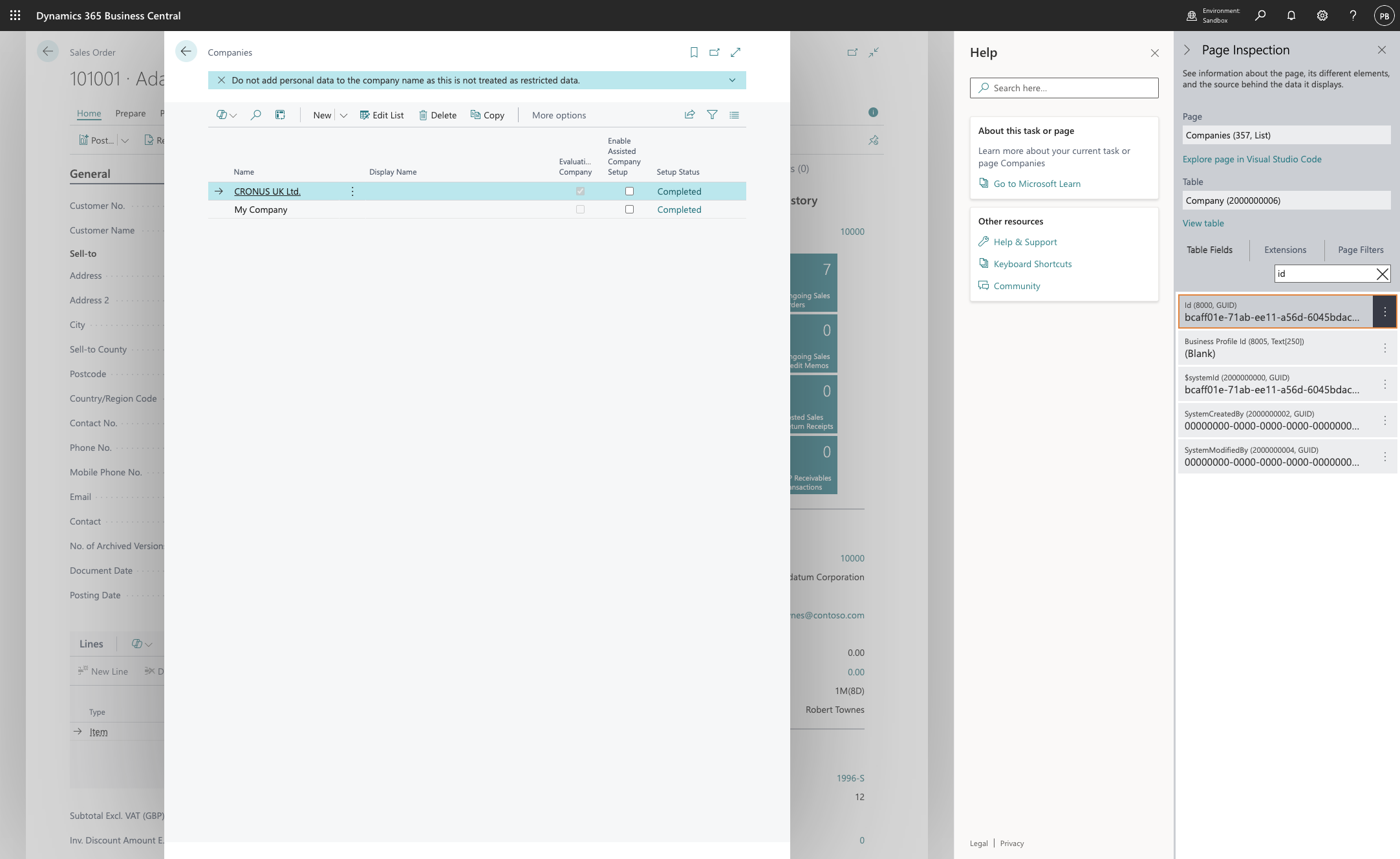Expand the Lines Copilot dropdown in Sales Order
The image size is (1400, 859).
tap(148, 644)
